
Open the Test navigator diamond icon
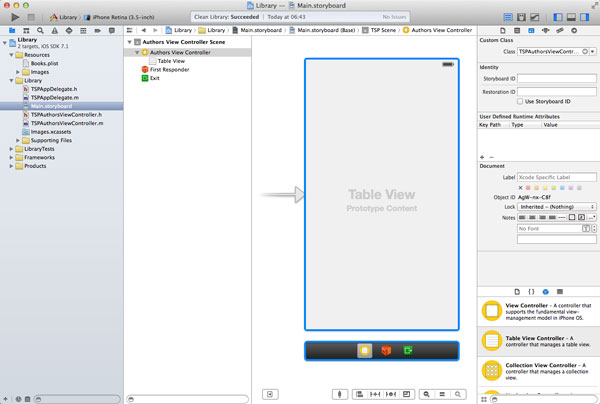point(69,31)
